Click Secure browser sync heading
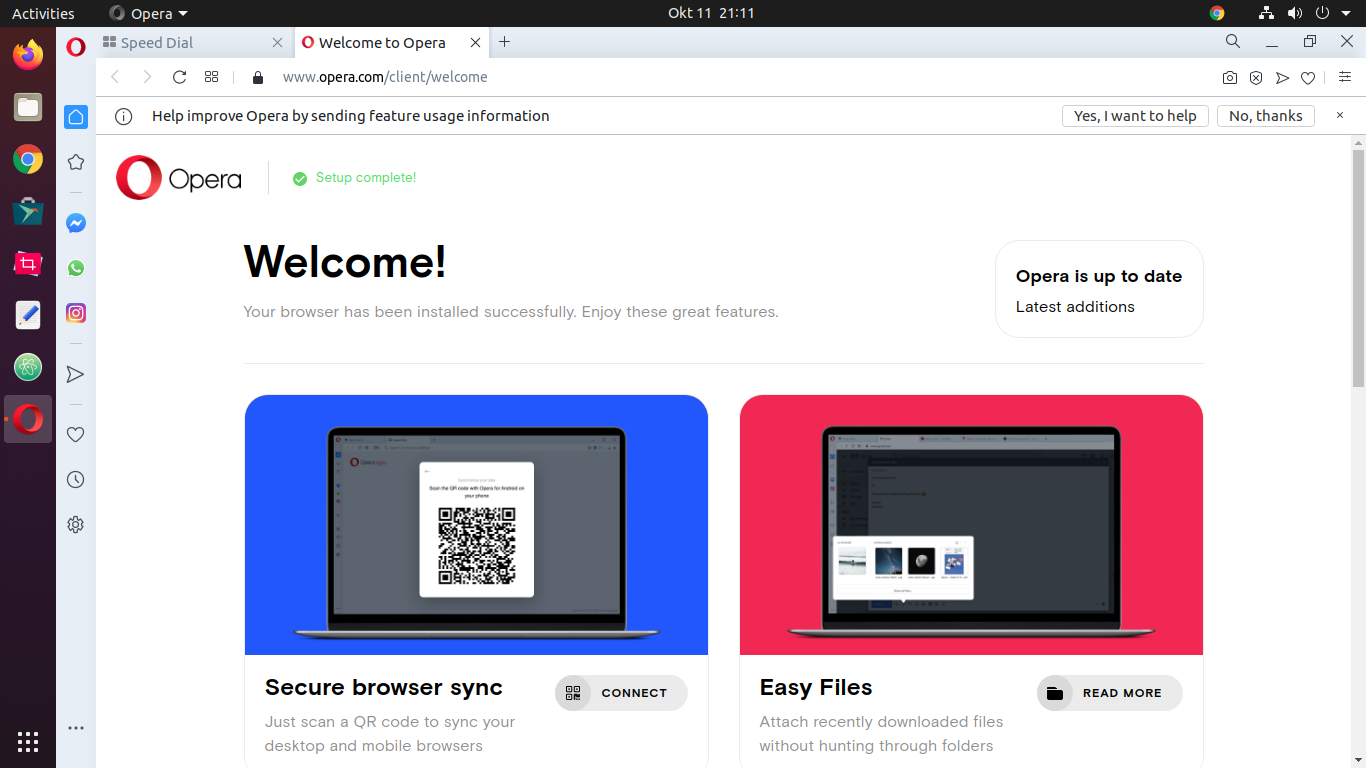Screen dimensions: 1366x768 (384, 687)
